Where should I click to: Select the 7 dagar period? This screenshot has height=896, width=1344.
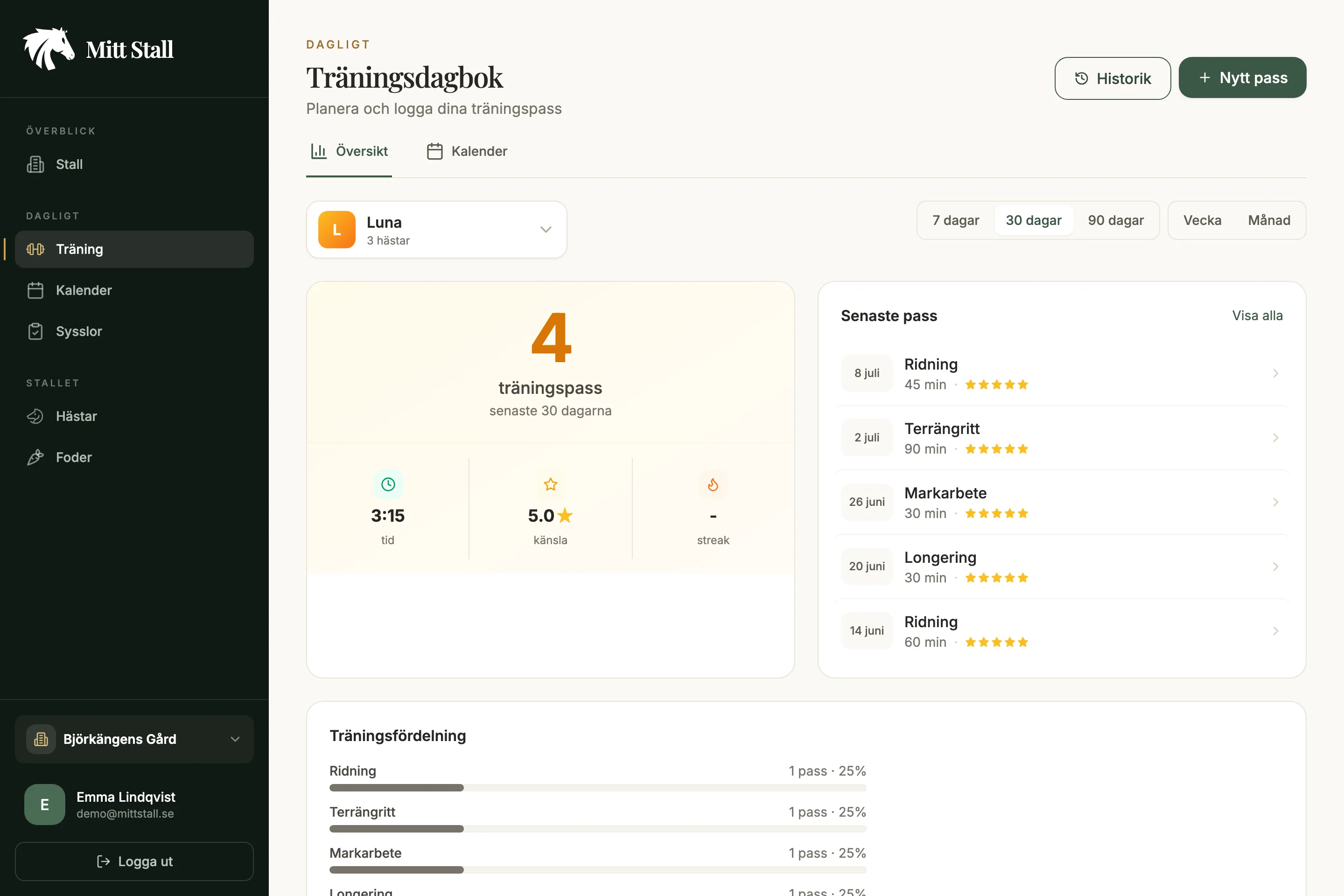[x=955, y=221]
